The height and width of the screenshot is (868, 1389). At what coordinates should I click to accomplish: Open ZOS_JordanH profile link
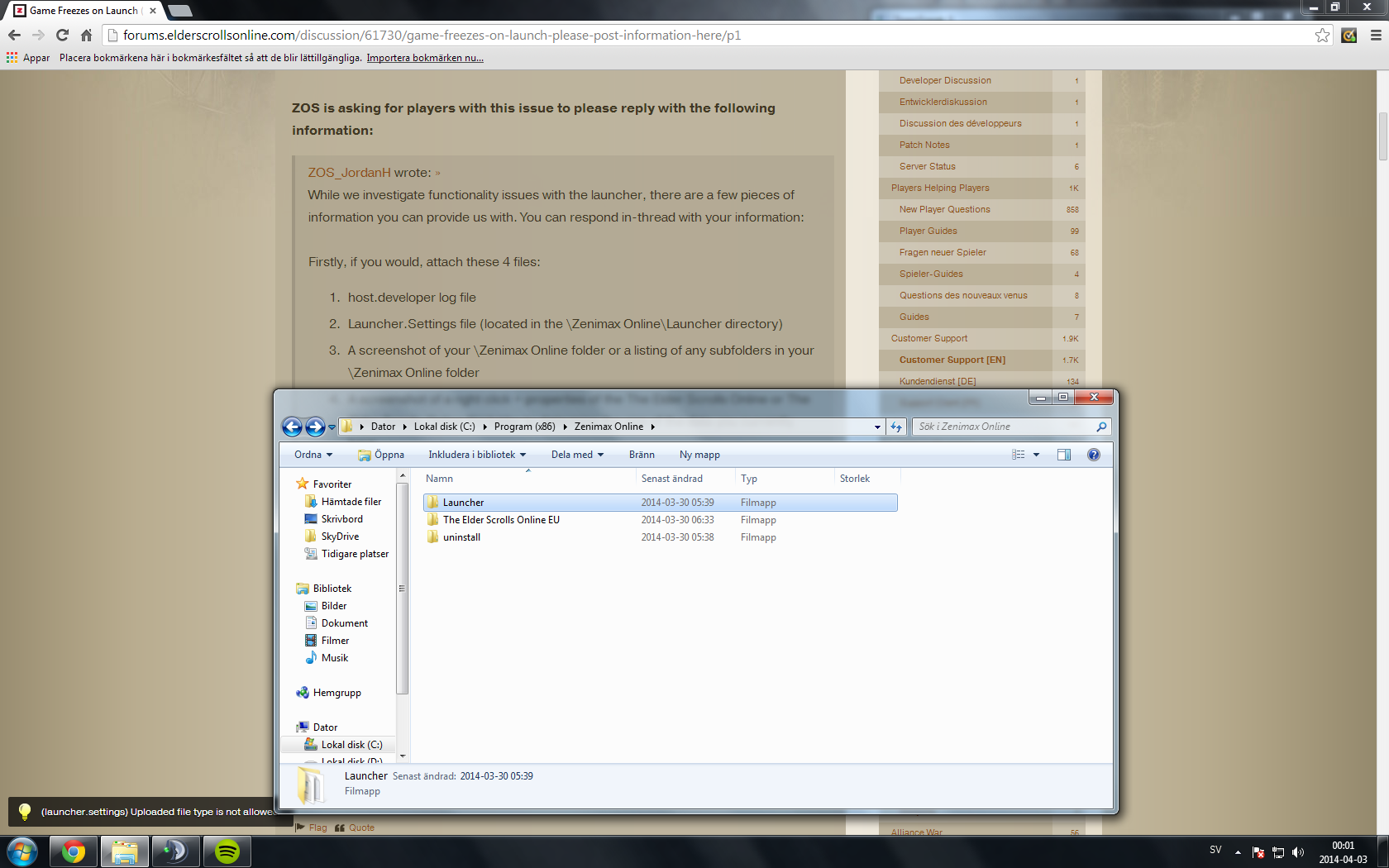(x=349, y=173)
